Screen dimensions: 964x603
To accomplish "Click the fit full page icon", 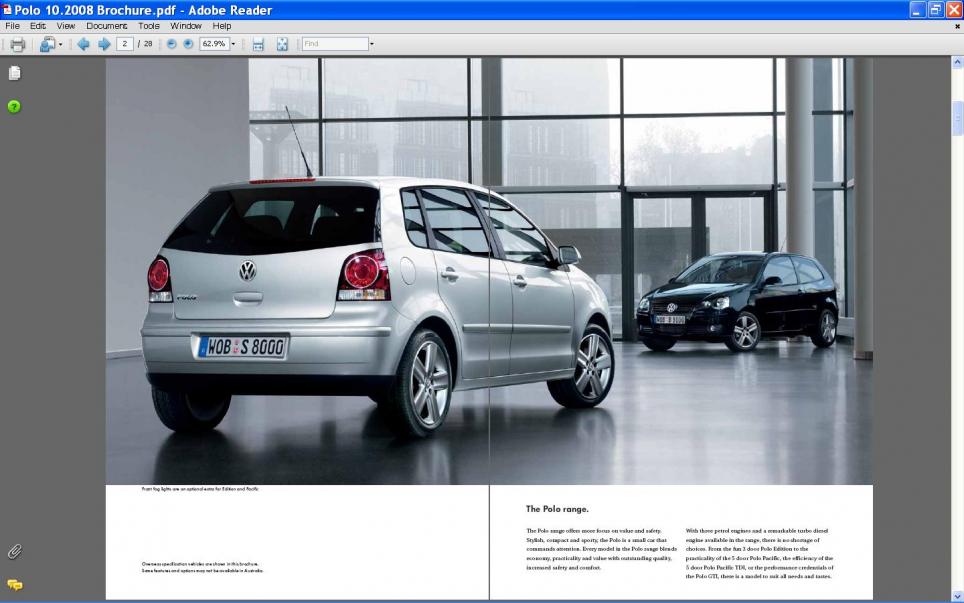I will click(282, 44).
